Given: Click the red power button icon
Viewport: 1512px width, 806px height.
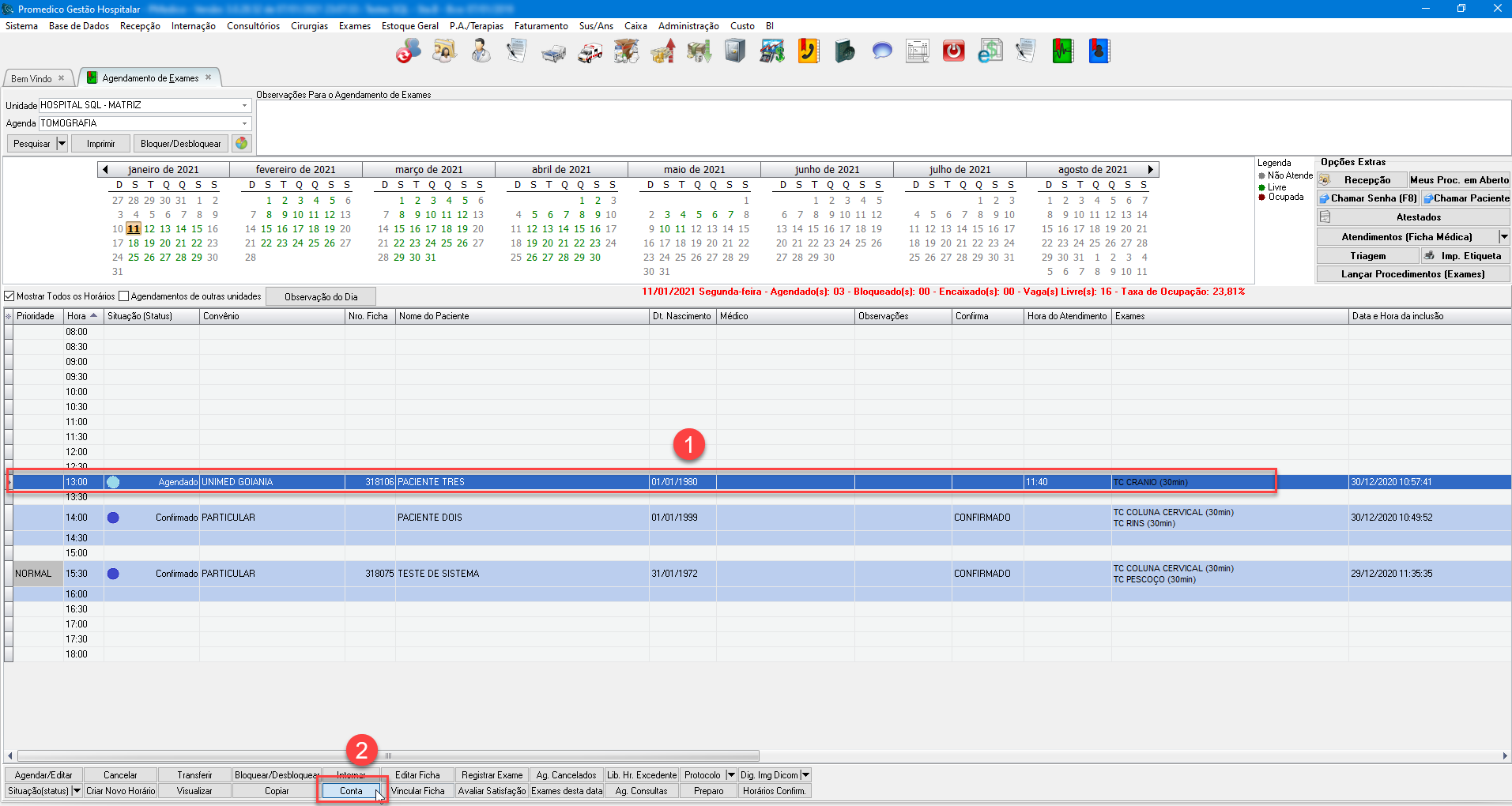Looking at the screenshot, I should tap(953, 52).
